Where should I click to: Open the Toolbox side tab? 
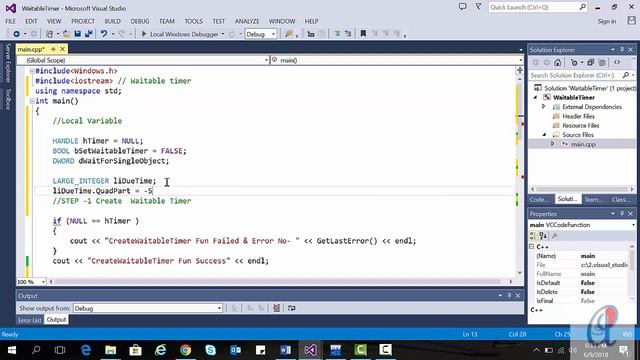[7, 99]
